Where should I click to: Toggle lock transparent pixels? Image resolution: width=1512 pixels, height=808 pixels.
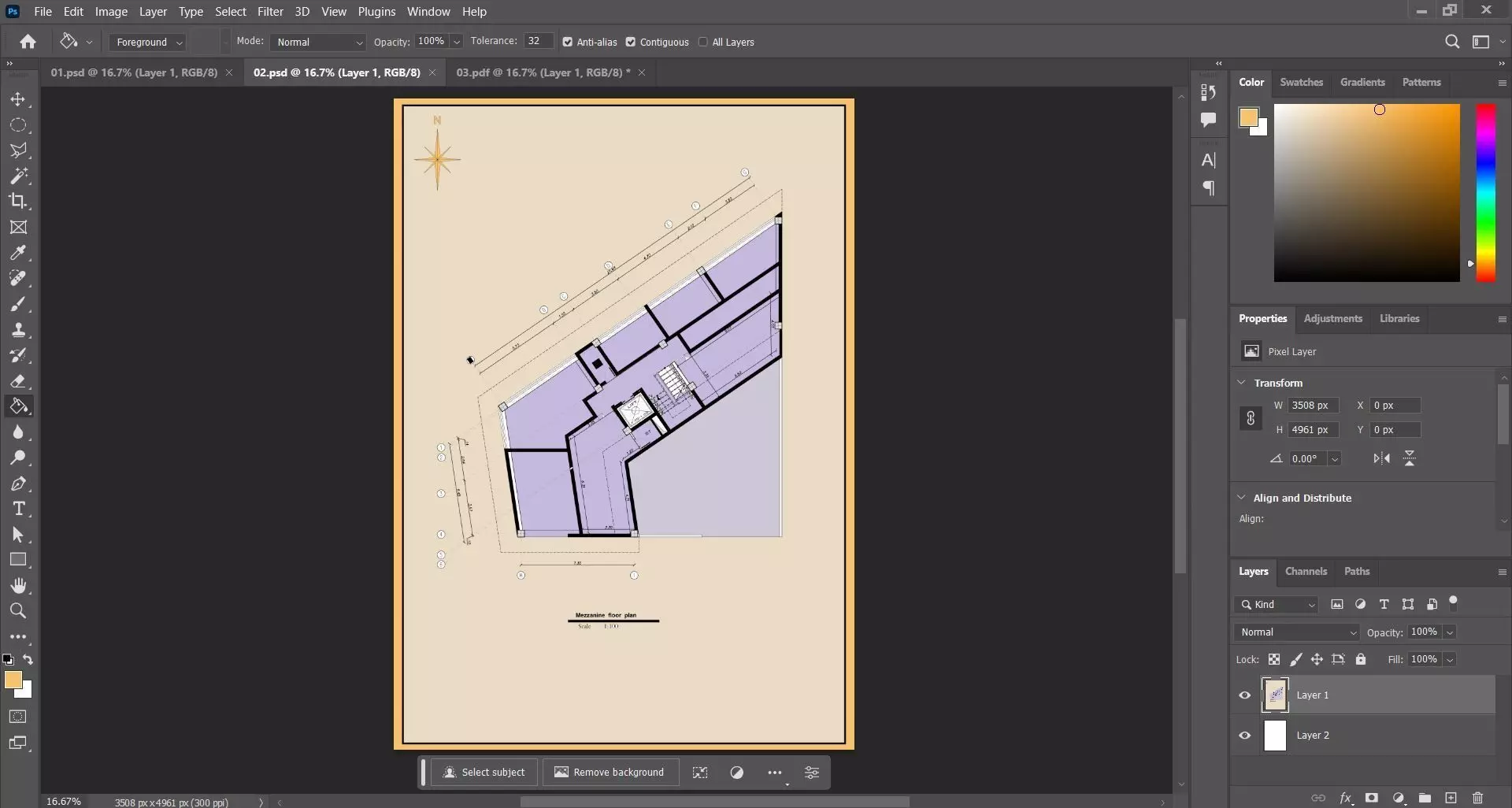tap(1273, 659)
